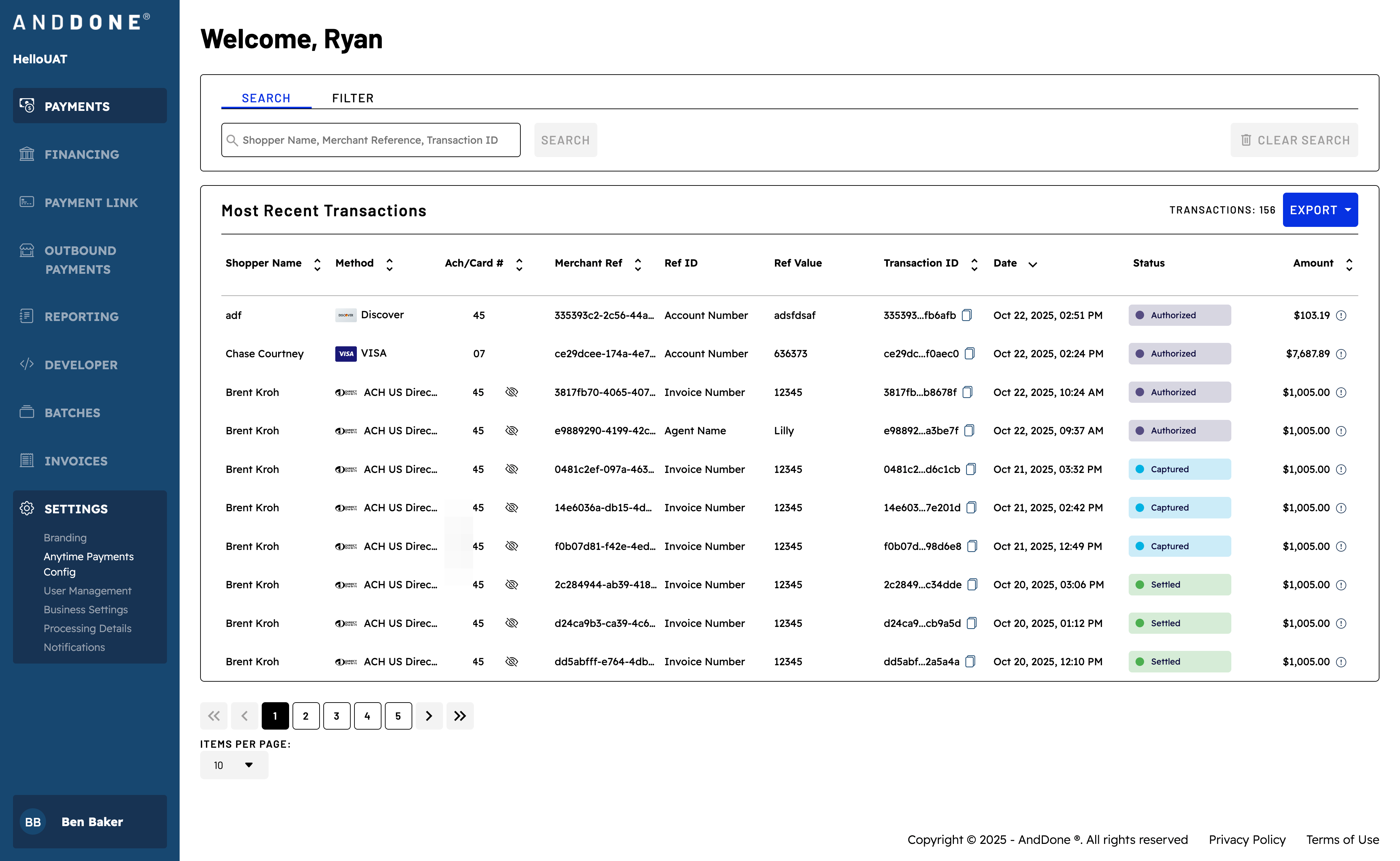1400x861 pixels.
Task: Click the Reporting icon in sidebar
Action: tap(27, 316)
